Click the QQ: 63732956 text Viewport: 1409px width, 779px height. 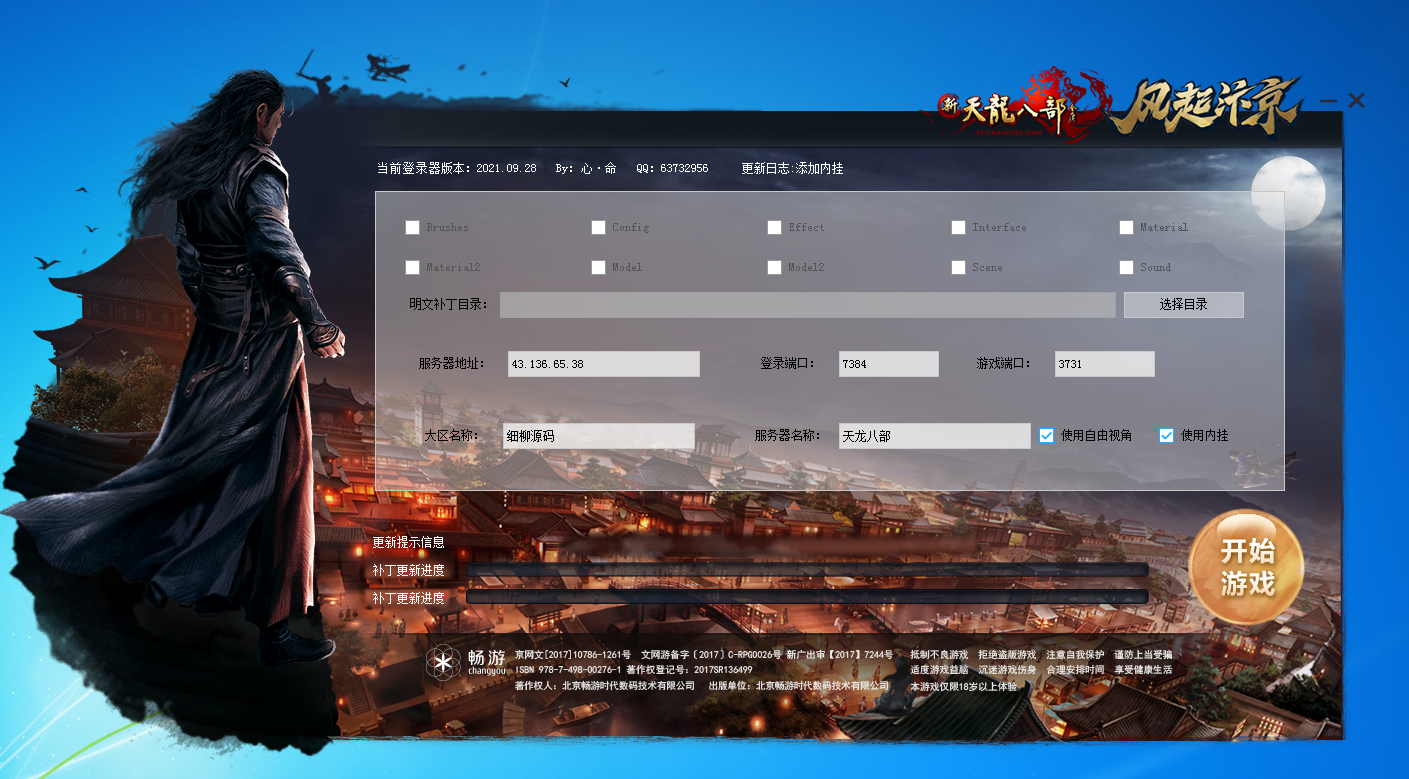(x=672, y=168)
